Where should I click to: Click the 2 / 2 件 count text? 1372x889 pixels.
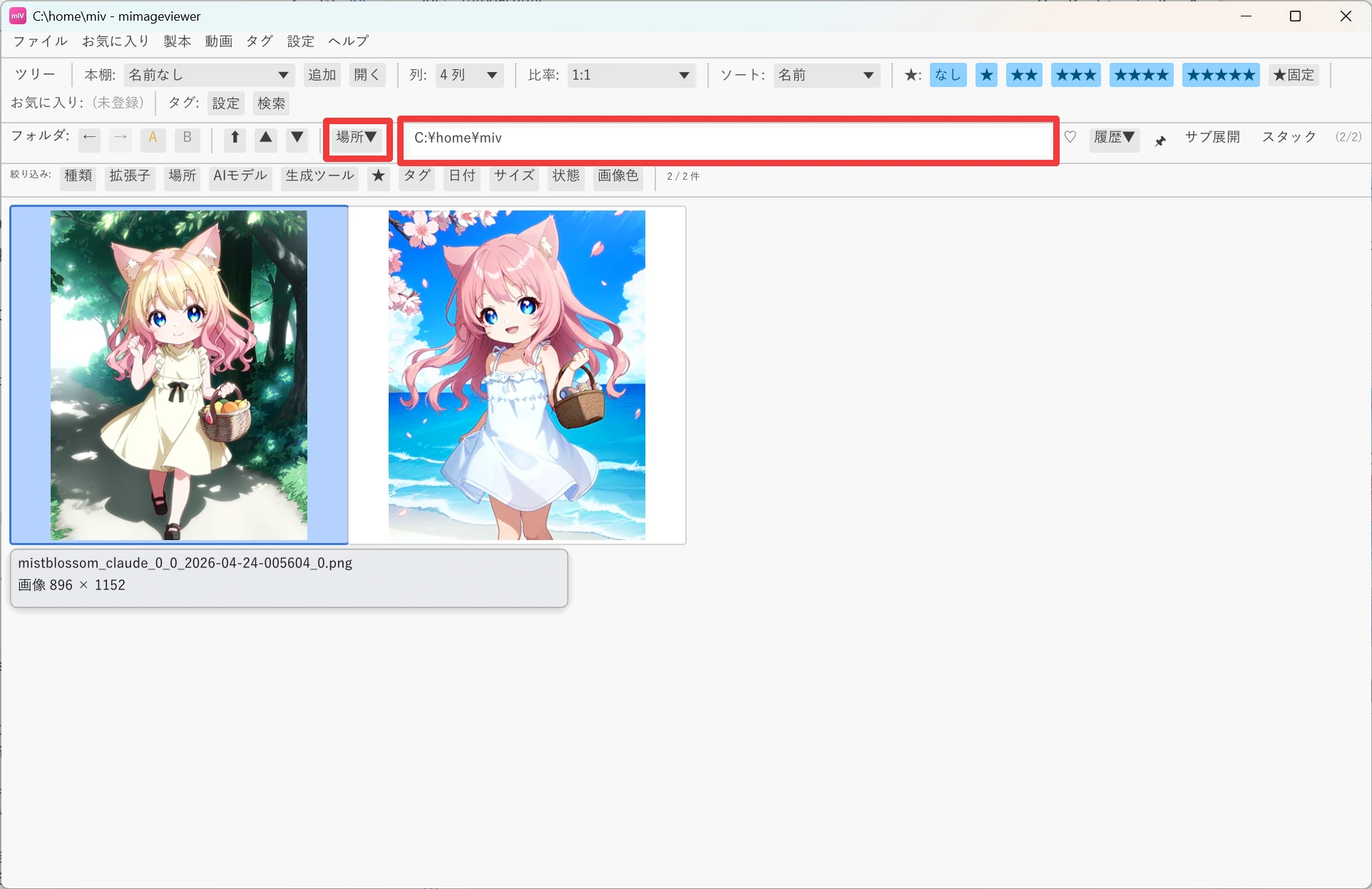tap(683, 176)
